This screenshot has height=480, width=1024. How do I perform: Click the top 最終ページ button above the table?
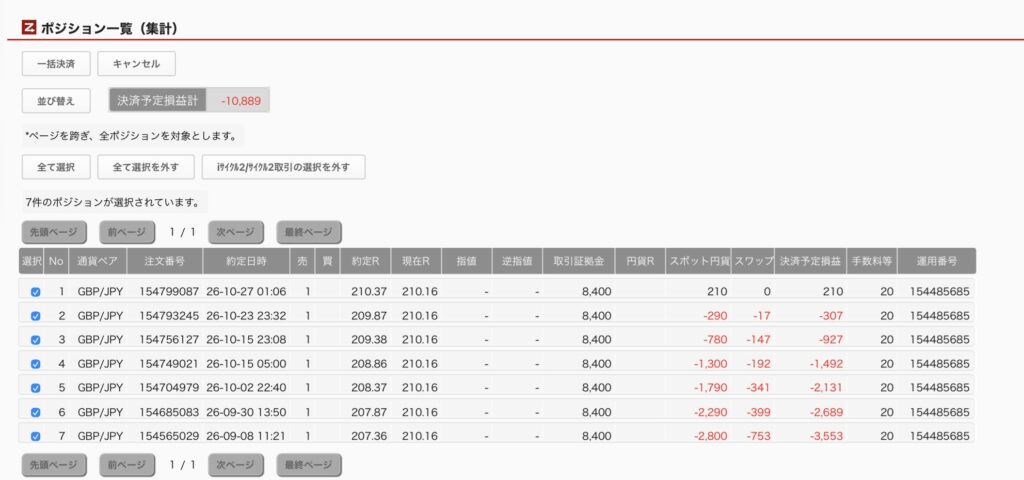coord(309,232)
